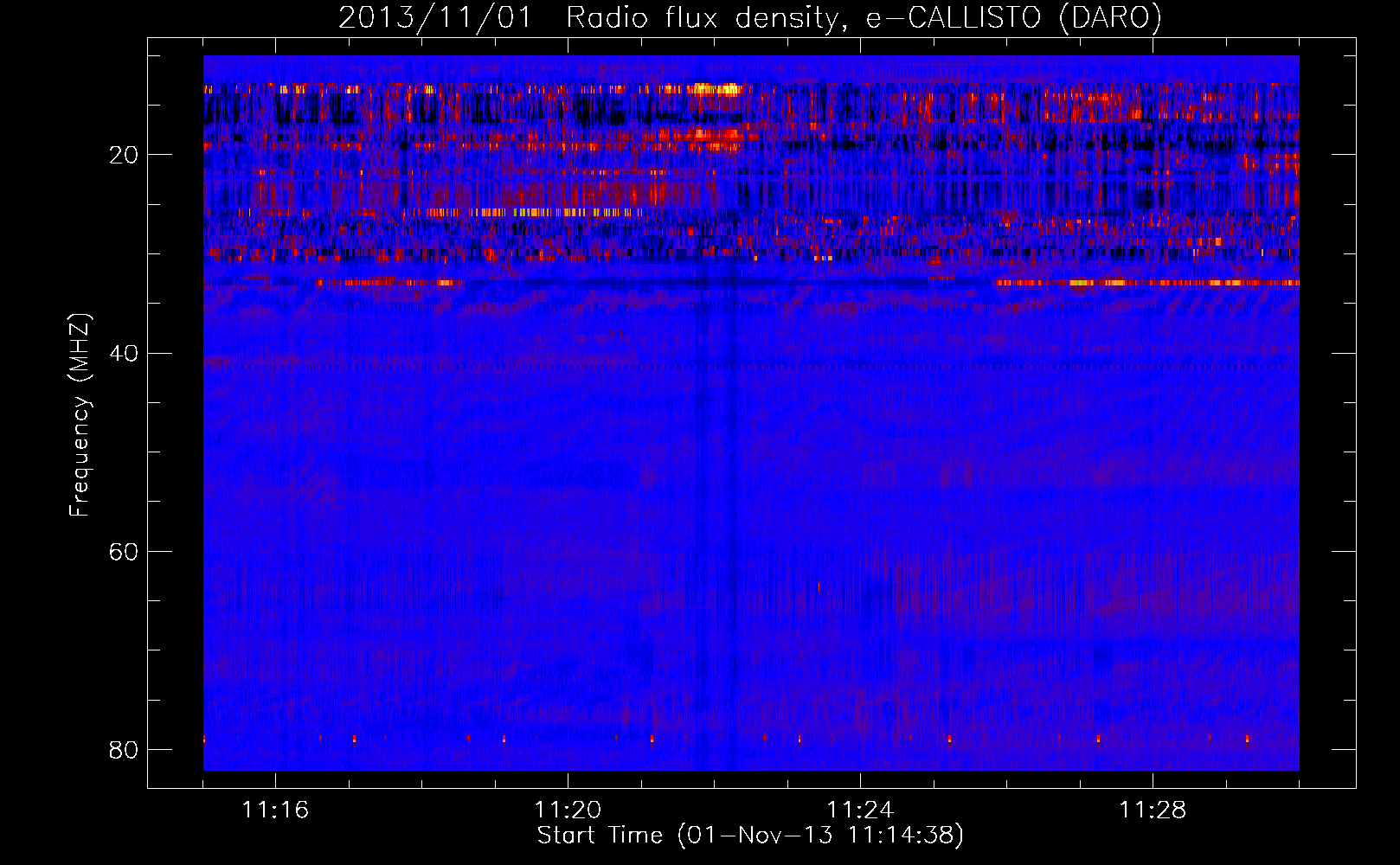
Task: Click the 80 MHz frequency tick label
Action: (x=124, y=749)
